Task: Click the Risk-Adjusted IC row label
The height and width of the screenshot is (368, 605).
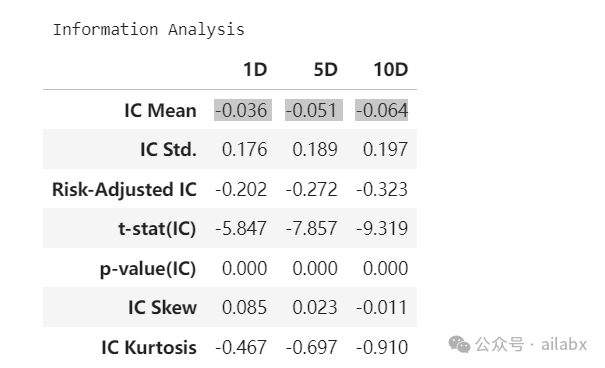Action: (x=124, y=189)
